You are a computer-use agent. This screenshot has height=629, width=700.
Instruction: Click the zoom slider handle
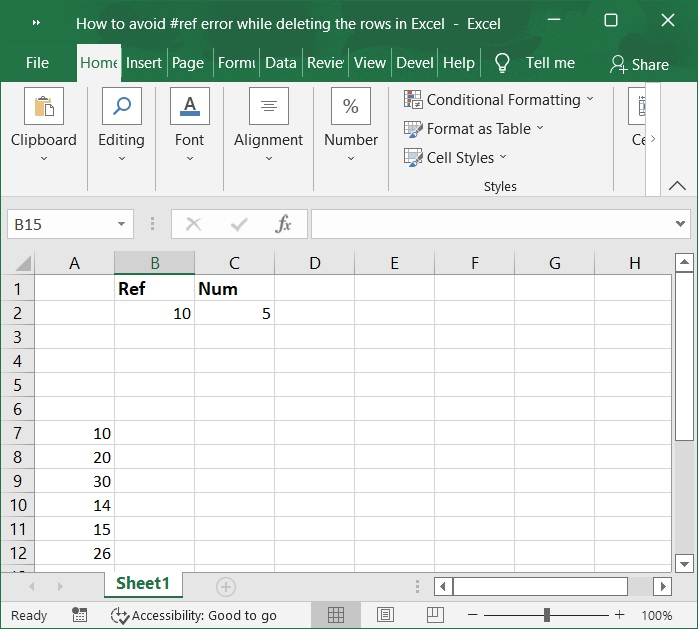[547, 615]
